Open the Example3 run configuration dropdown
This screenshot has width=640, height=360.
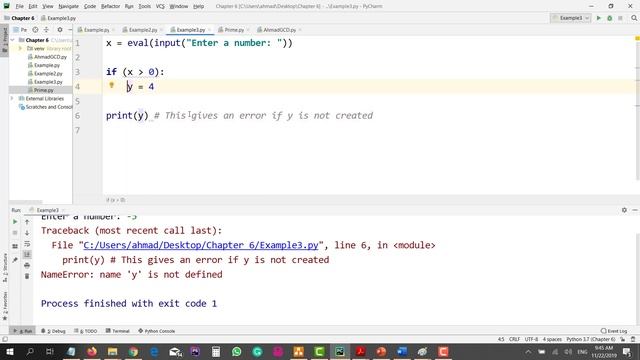click(571, 18)
